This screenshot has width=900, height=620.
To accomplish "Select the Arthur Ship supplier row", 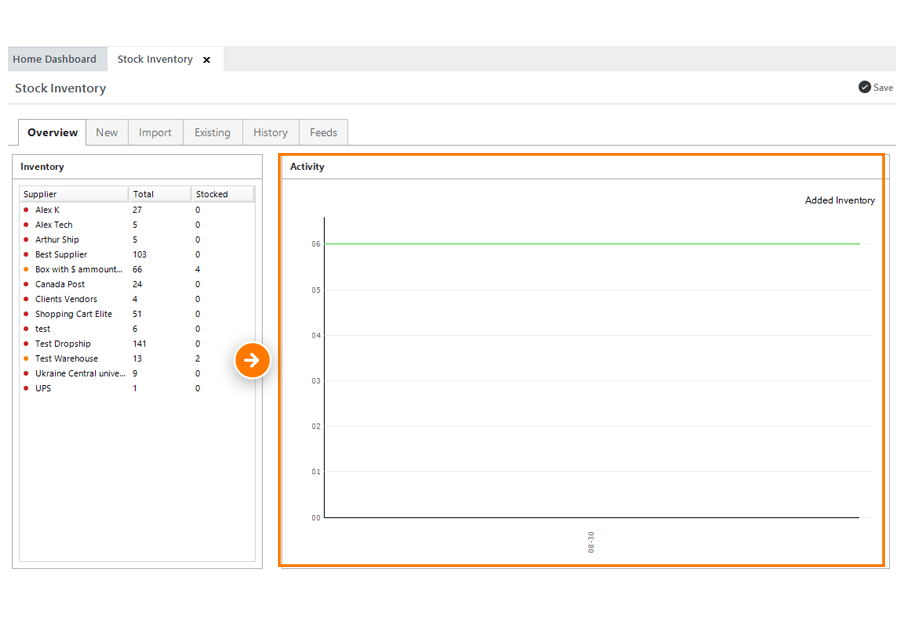I will pos(137,240).
